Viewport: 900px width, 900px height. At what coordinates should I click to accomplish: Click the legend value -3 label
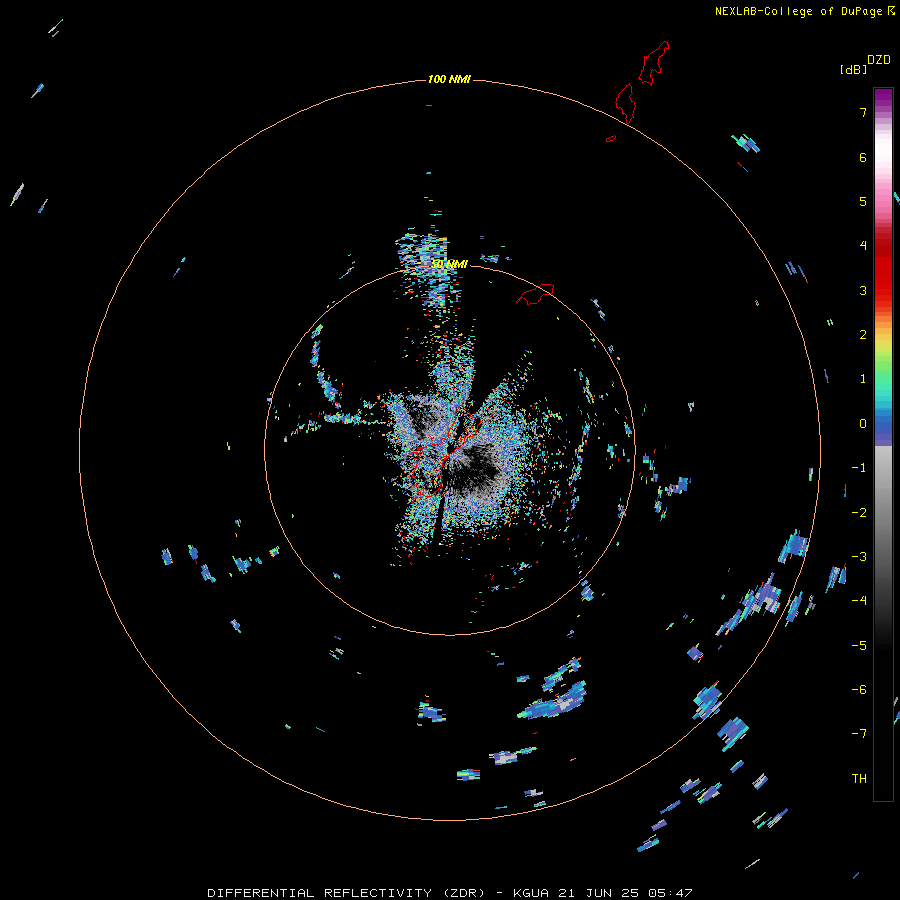(x=859, y=557)
